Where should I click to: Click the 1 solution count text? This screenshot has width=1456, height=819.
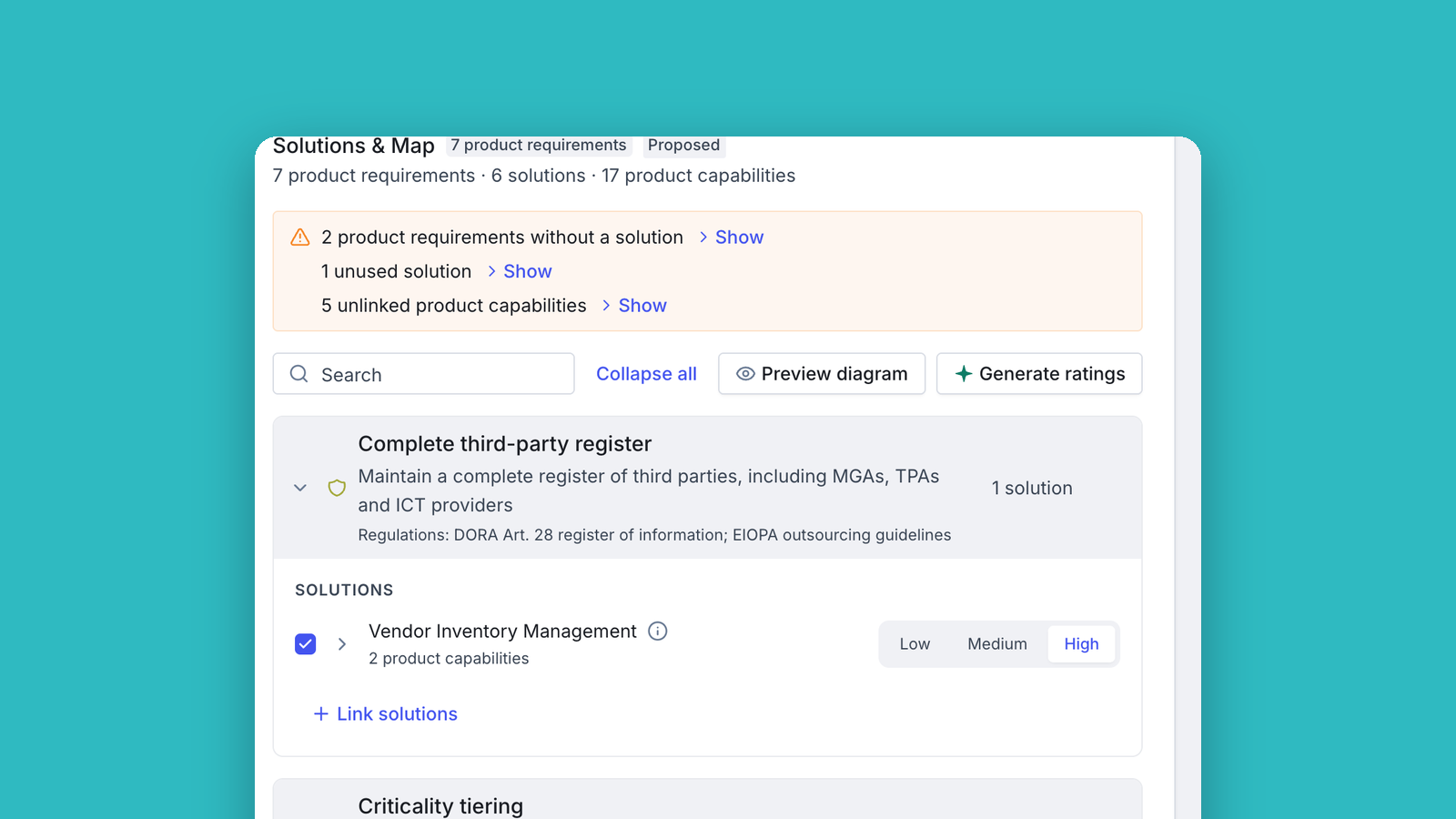click(x=1032, y=488)
